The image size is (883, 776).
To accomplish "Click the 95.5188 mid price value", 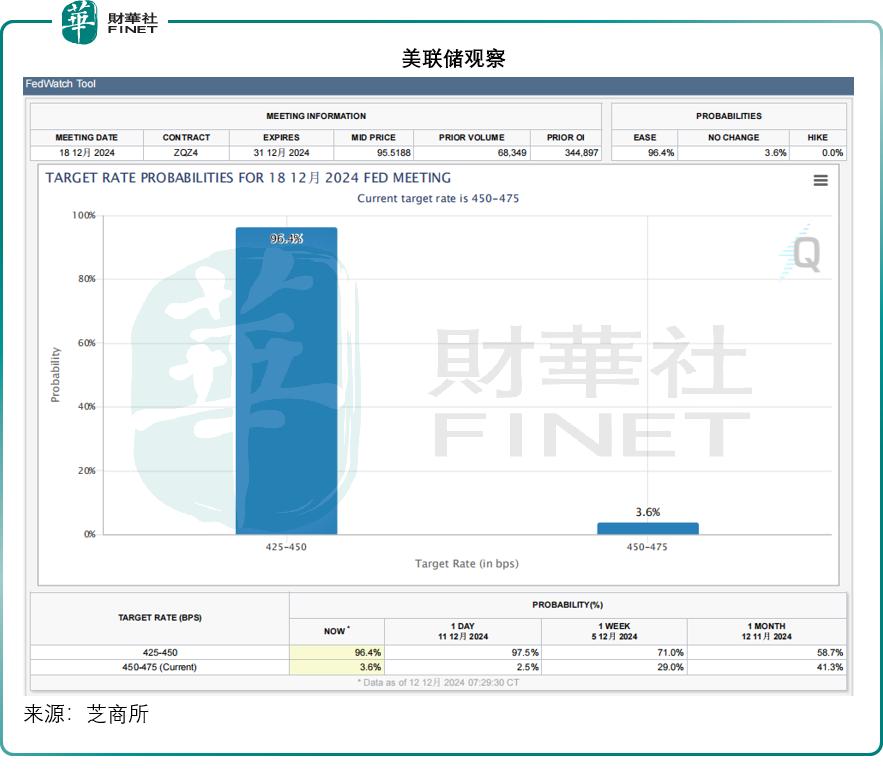I will point(374,153).
